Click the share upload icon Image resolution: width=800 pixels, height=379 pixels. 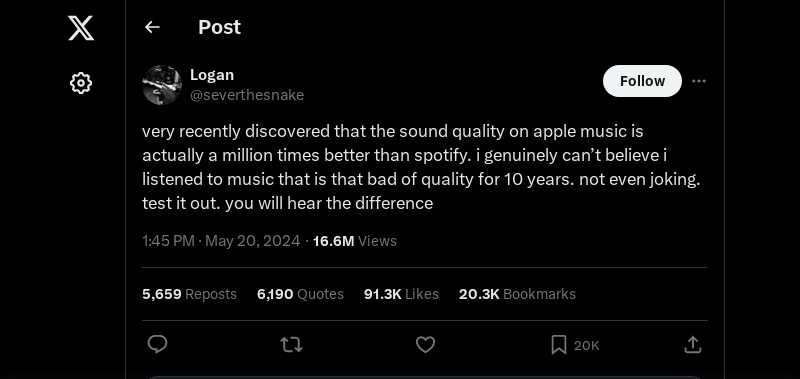(692, 345)
